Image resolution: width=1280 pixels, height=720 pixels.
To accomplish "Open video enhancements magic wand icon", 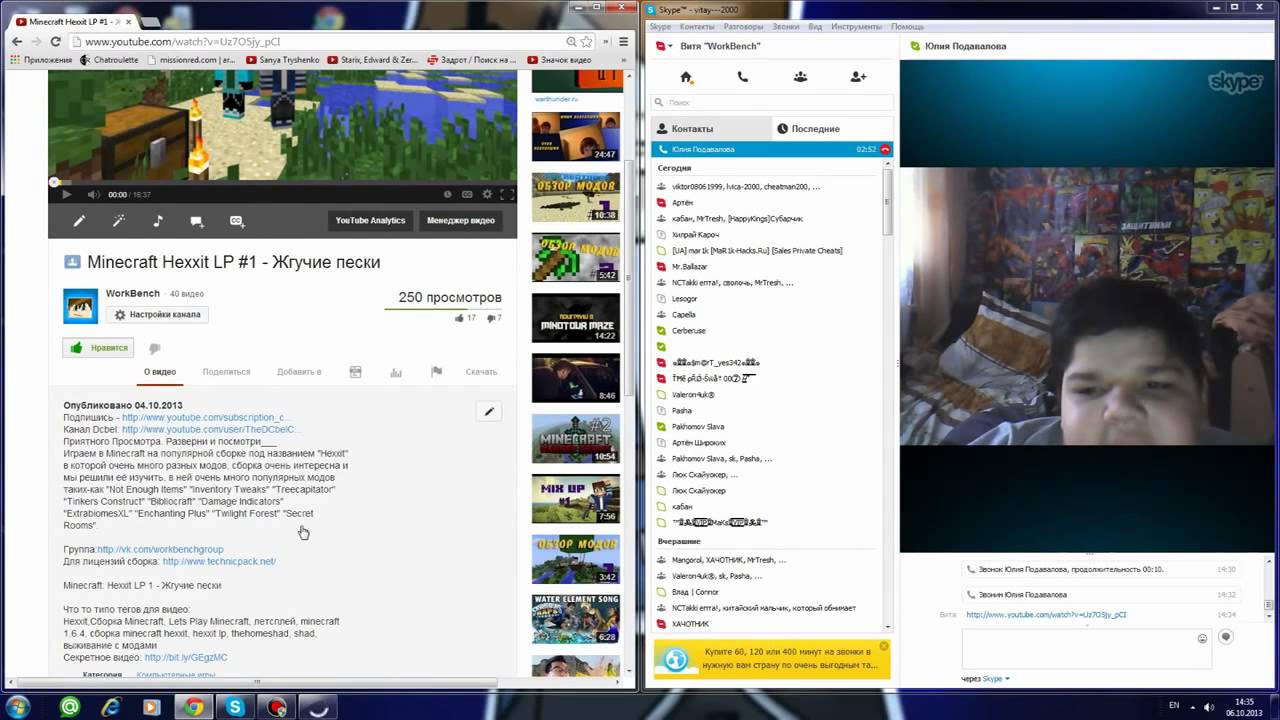I will [118, 221].
